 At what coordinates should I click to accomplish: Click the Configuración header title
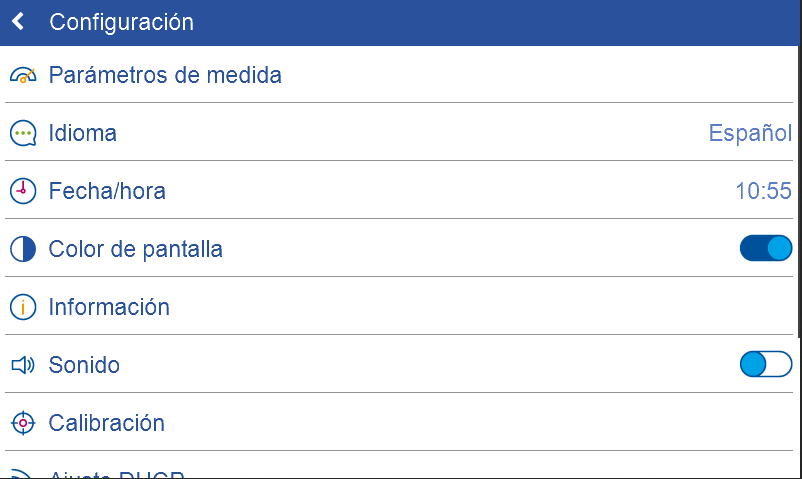point(121,22)
